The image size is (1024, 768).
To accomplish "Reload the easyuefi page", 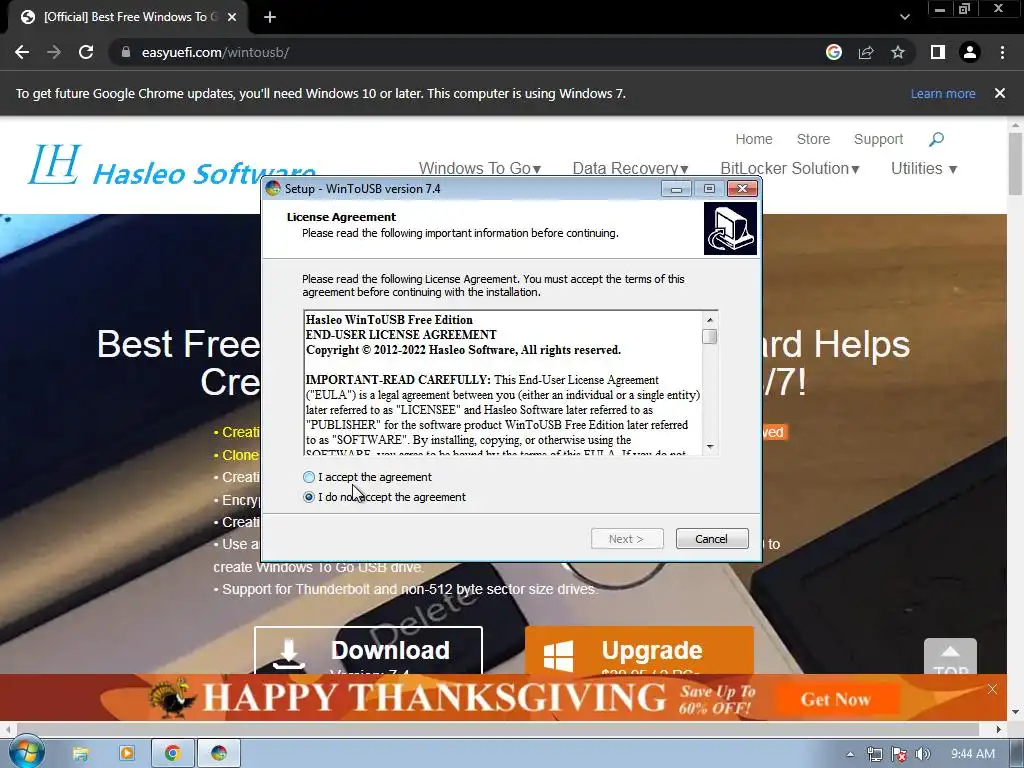I will pyautogui.click(x=86, y=52).
